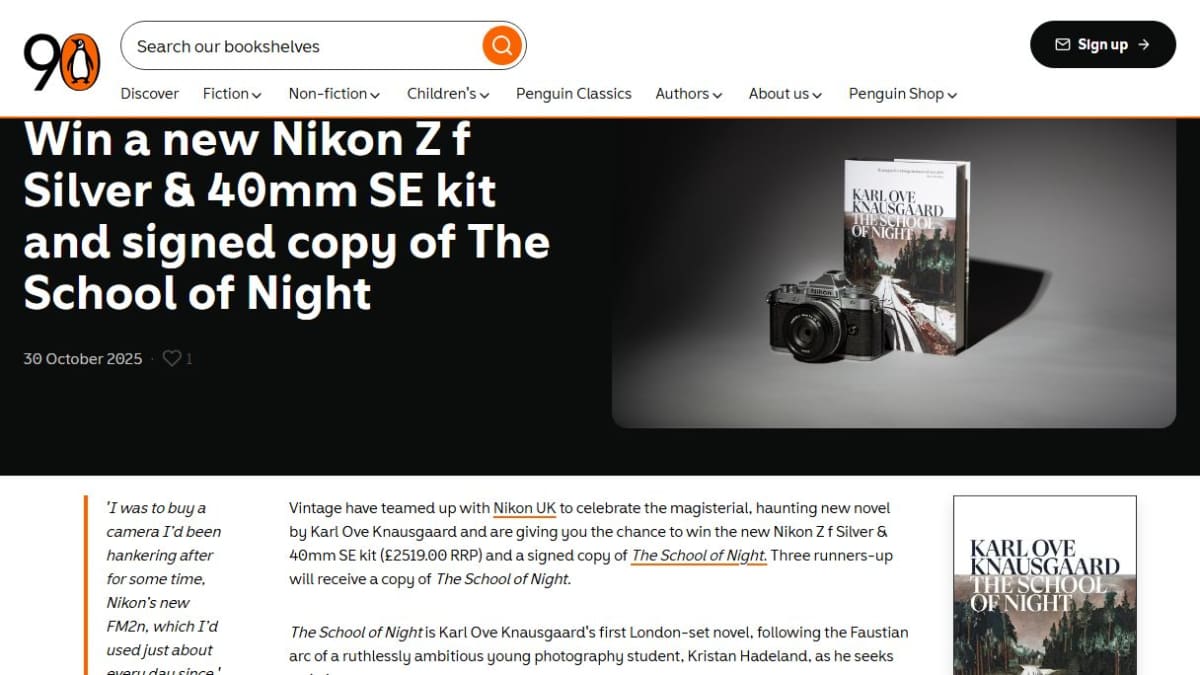Screen dimensions: 1200x675
Task: Click the Penguin 90 logo
Action: [x=62, y=62]
